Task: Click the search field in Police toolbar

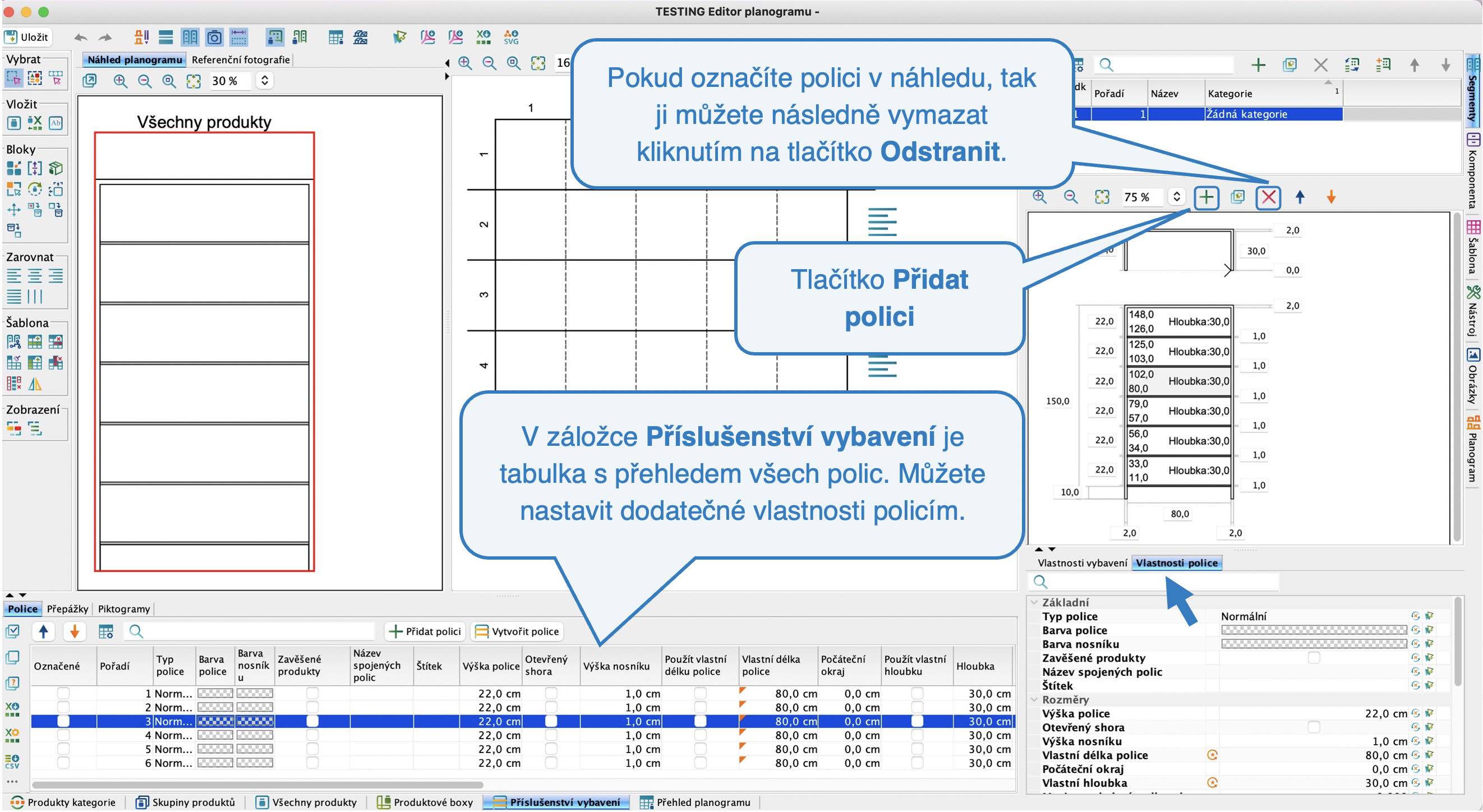Action: [250, 632]
